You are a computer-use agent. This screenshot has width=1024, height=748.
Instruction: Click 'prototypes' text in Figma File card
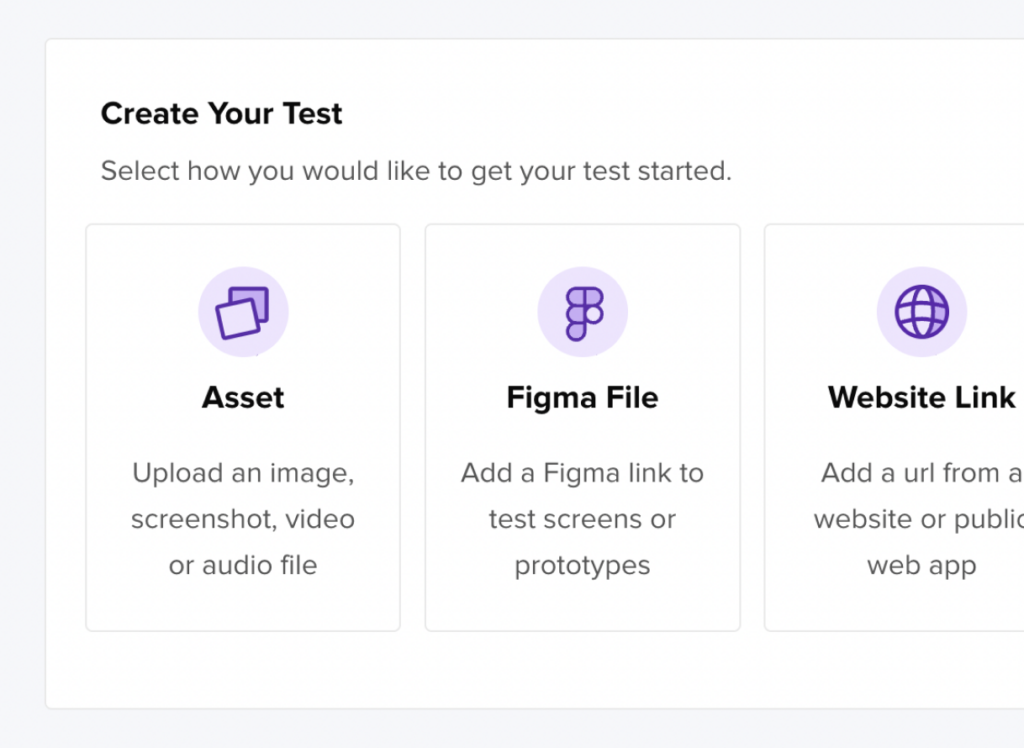pos(582,565)
